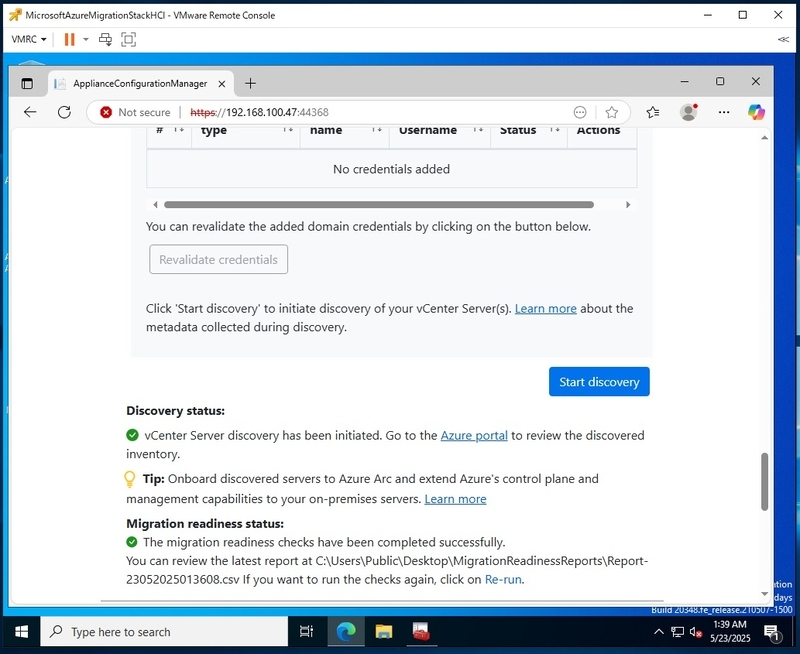The image size is (800, 654).
Task: Add this page to favorites star
Action: (612, 112)
